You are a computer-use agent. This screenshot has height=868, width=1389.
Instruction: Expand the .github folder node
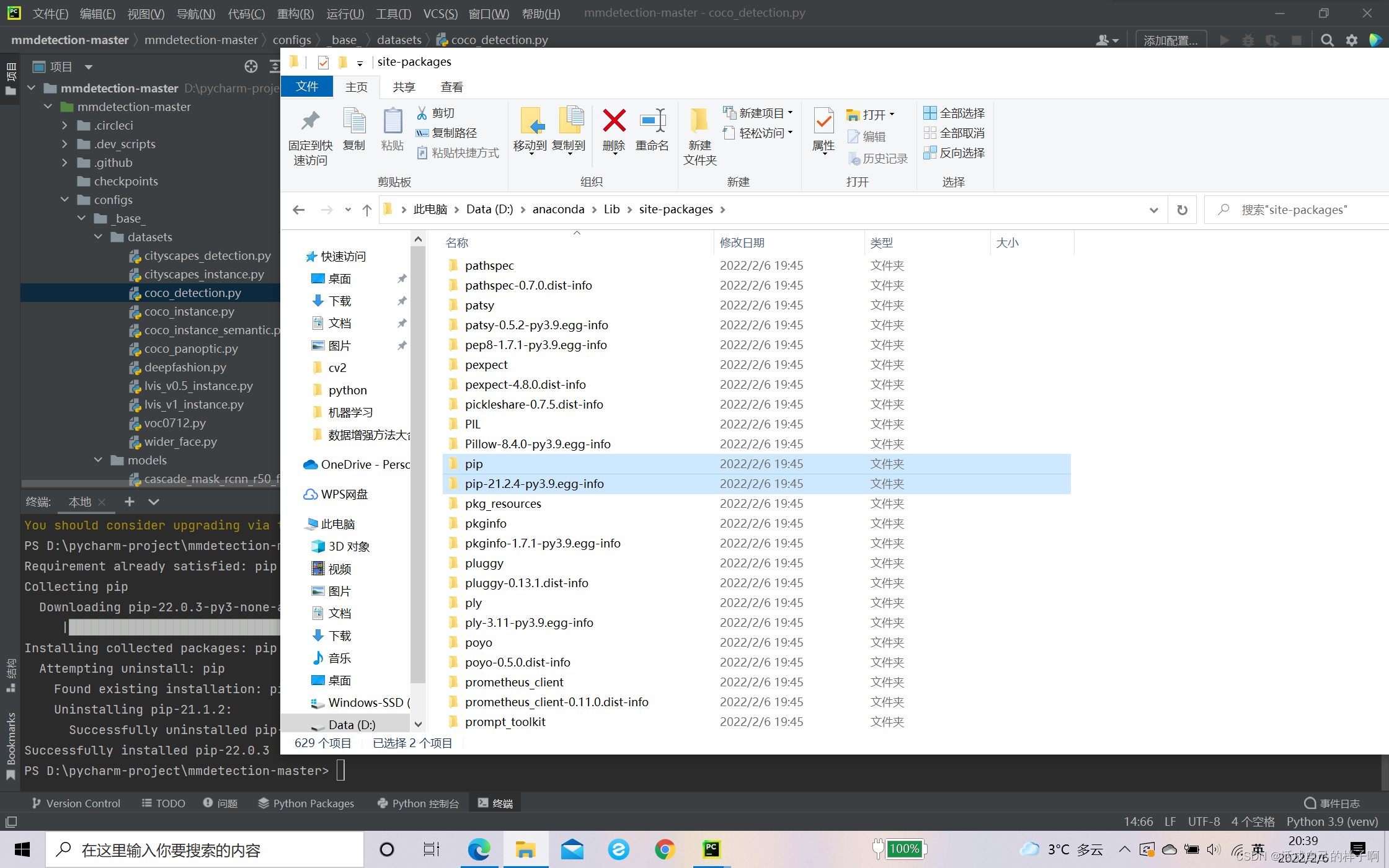point(65,162)
